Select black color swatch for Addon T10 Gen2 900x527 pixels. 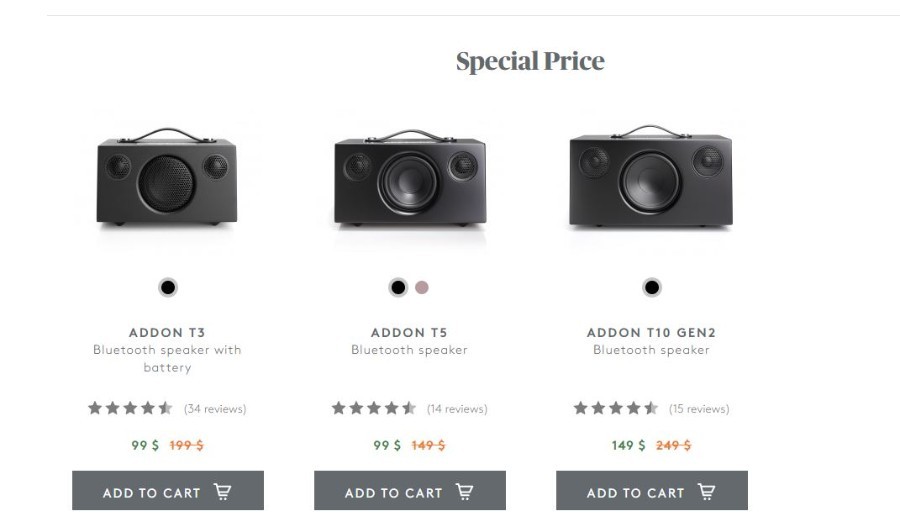[651, 287]
